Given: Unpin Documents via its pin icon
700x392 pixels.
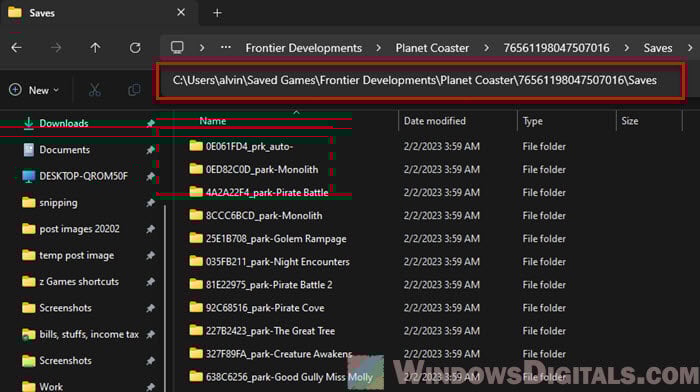Looking at the screenshot, I should pyautogui.click(x=150, y=150).
